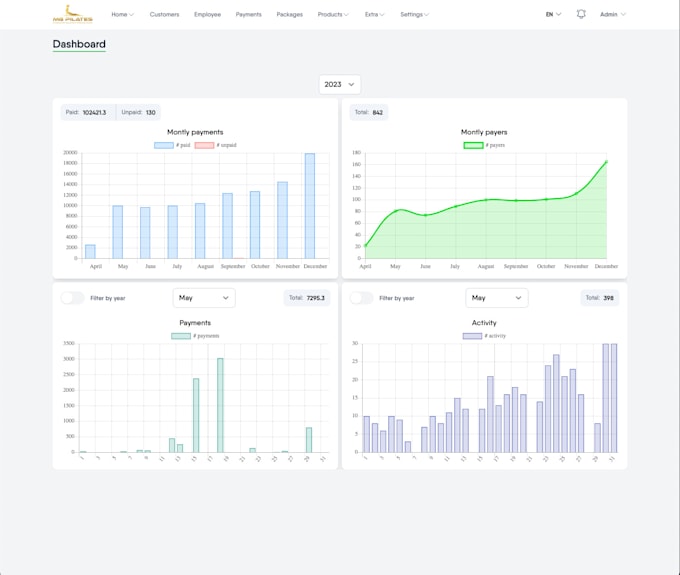This screenshot has width=680, height=575.
Task: Expand the Extra menu
Action: (x=374, y=14)
